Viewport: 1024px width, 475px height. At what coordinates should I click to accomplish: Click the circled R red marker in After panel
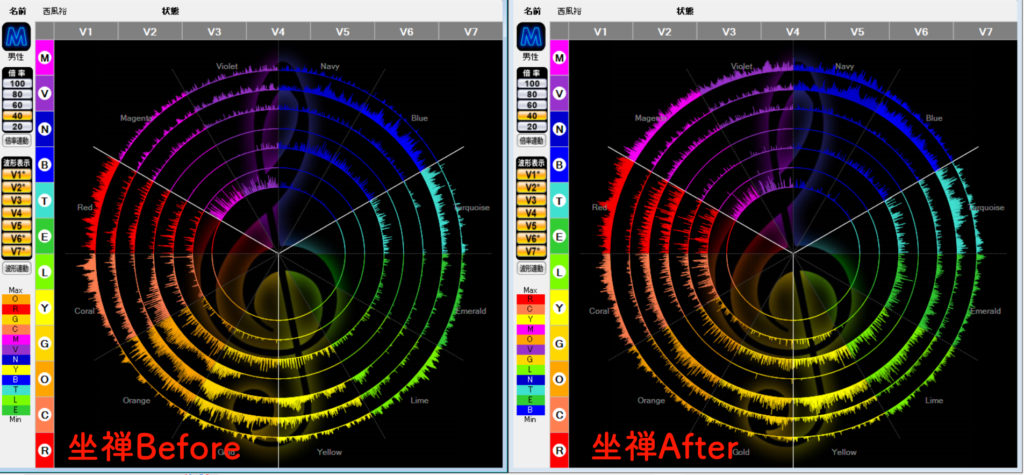[x=559, y=450]
